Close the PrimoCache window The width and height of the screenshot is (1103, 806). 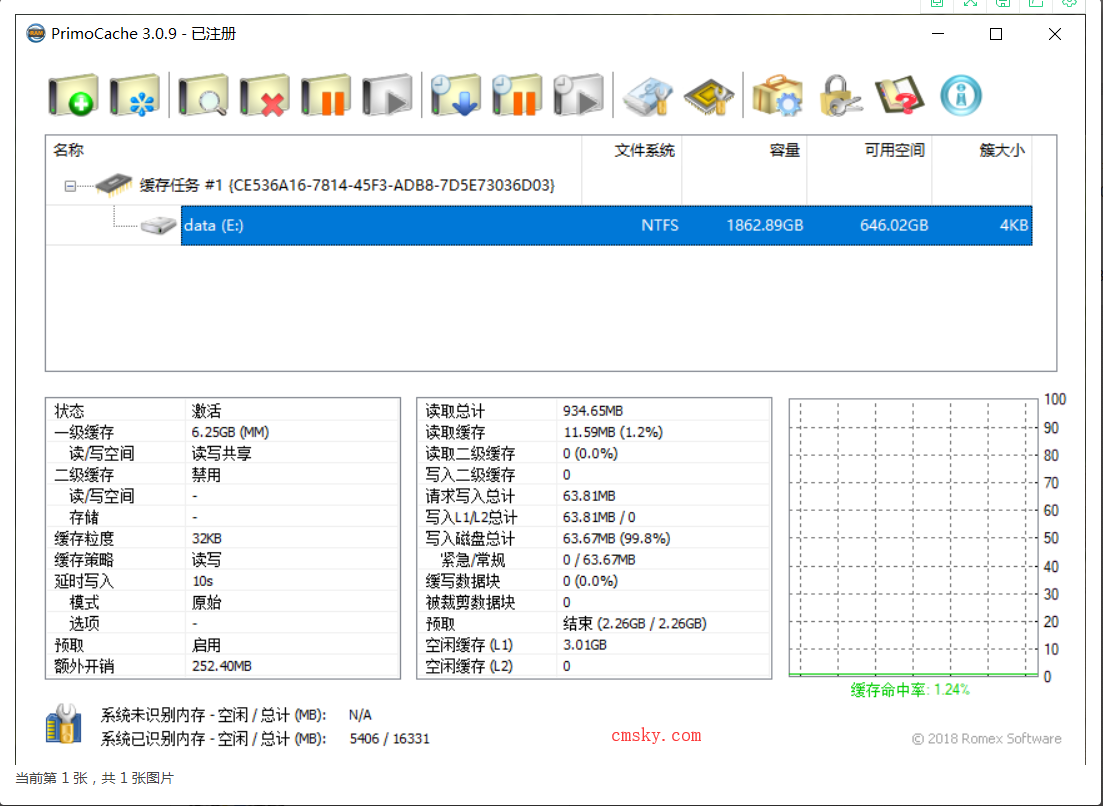pyautogui.click(x=1054, y=34)
